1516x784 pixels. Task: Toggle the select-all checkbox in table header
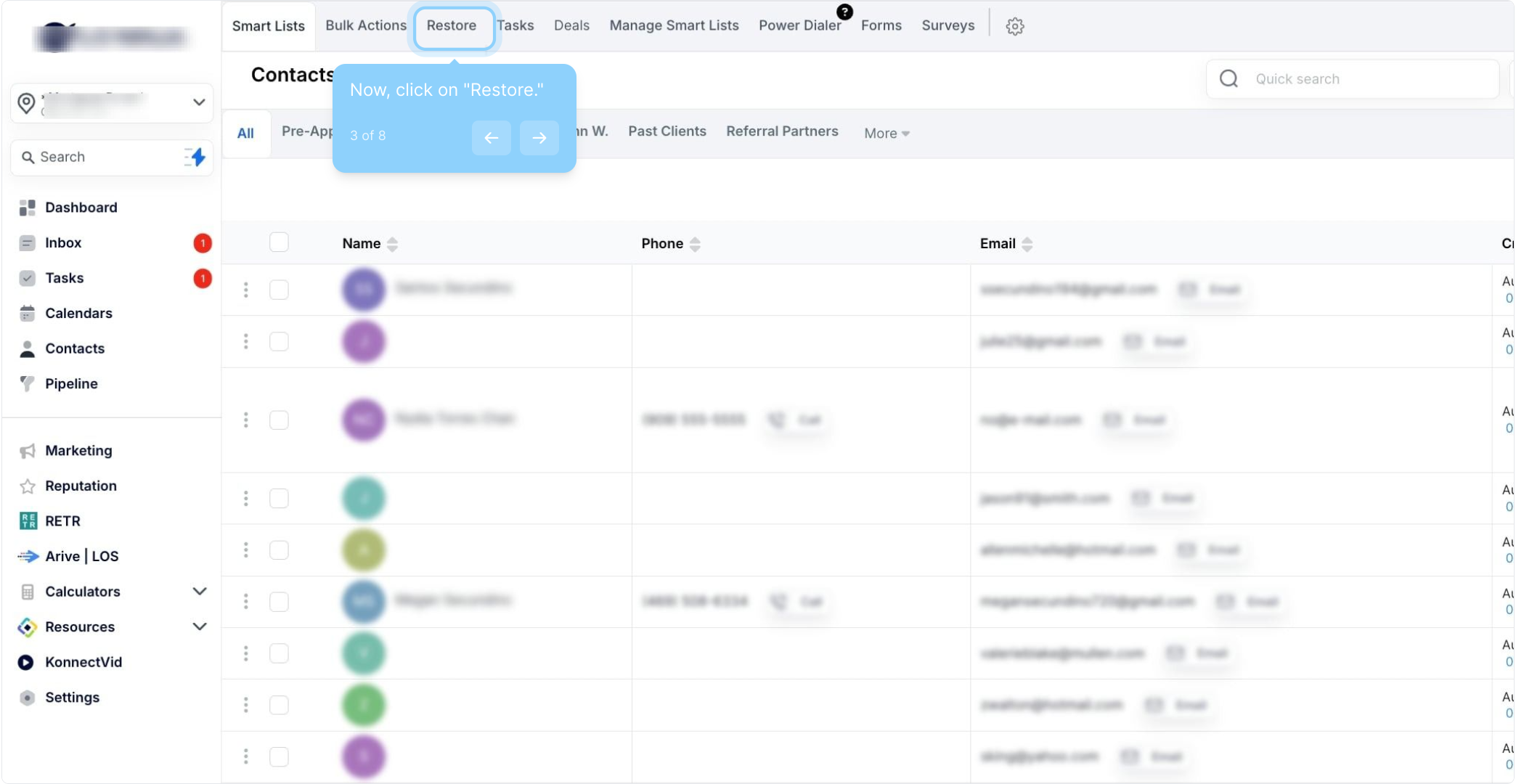(x=279, y=242)
